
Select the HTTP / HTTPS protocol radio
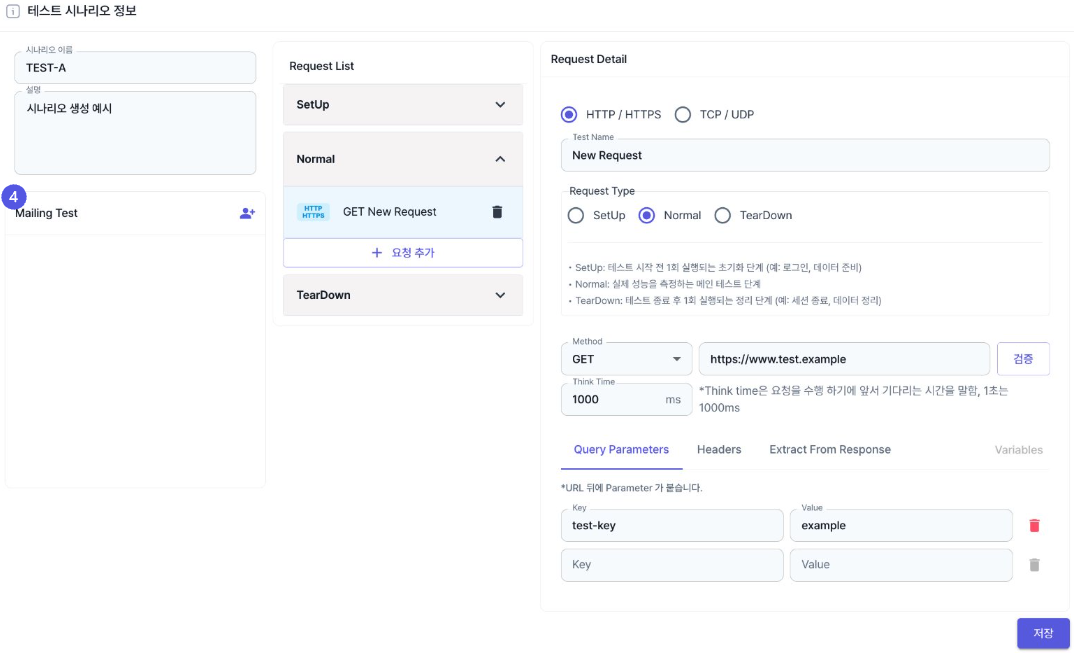pos(570,115)
